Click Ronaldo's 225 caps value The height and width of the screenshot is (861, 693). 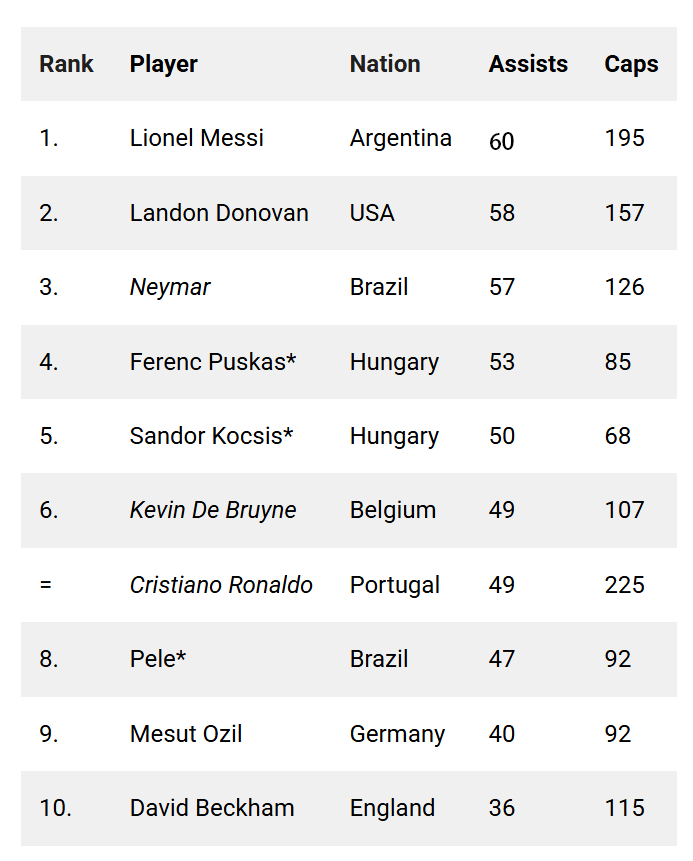[624, 585]
